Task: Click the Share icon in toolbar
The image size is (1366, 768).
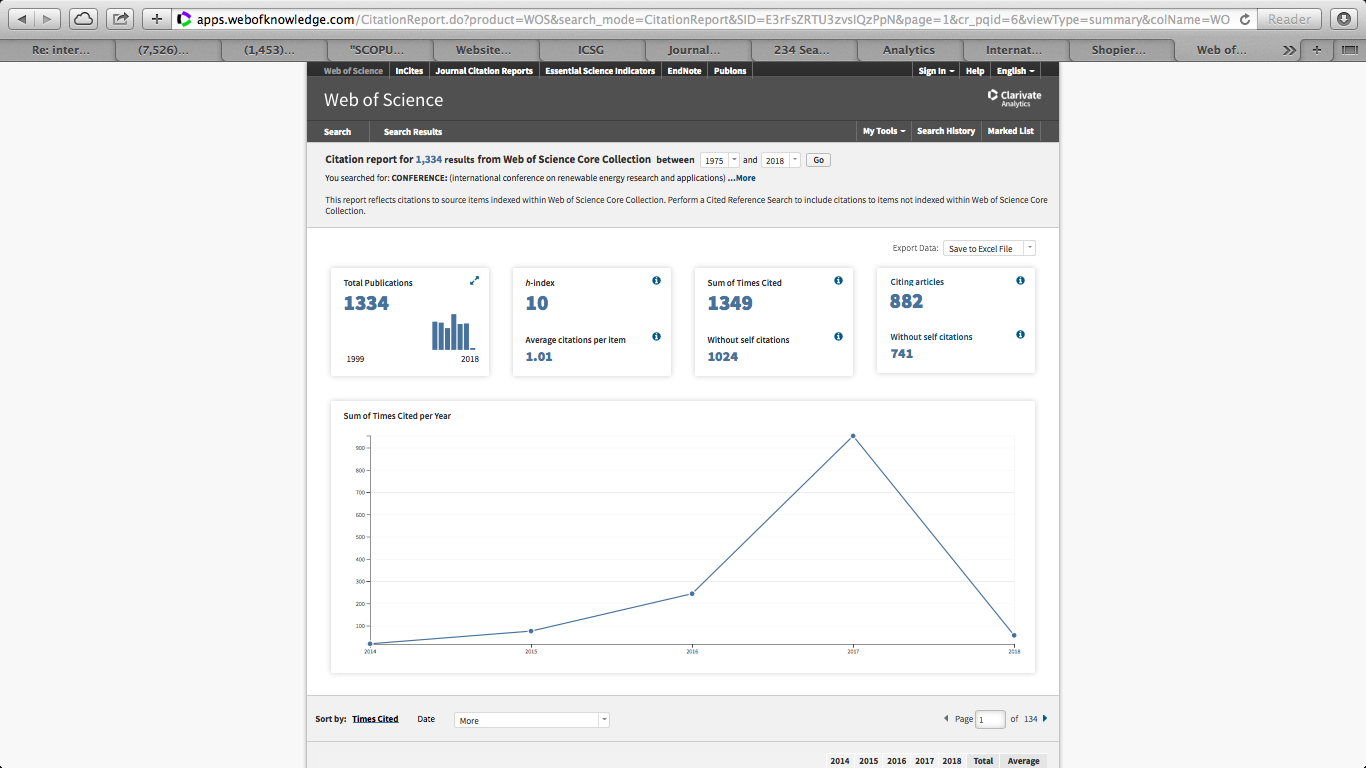Action: [120, 18]
